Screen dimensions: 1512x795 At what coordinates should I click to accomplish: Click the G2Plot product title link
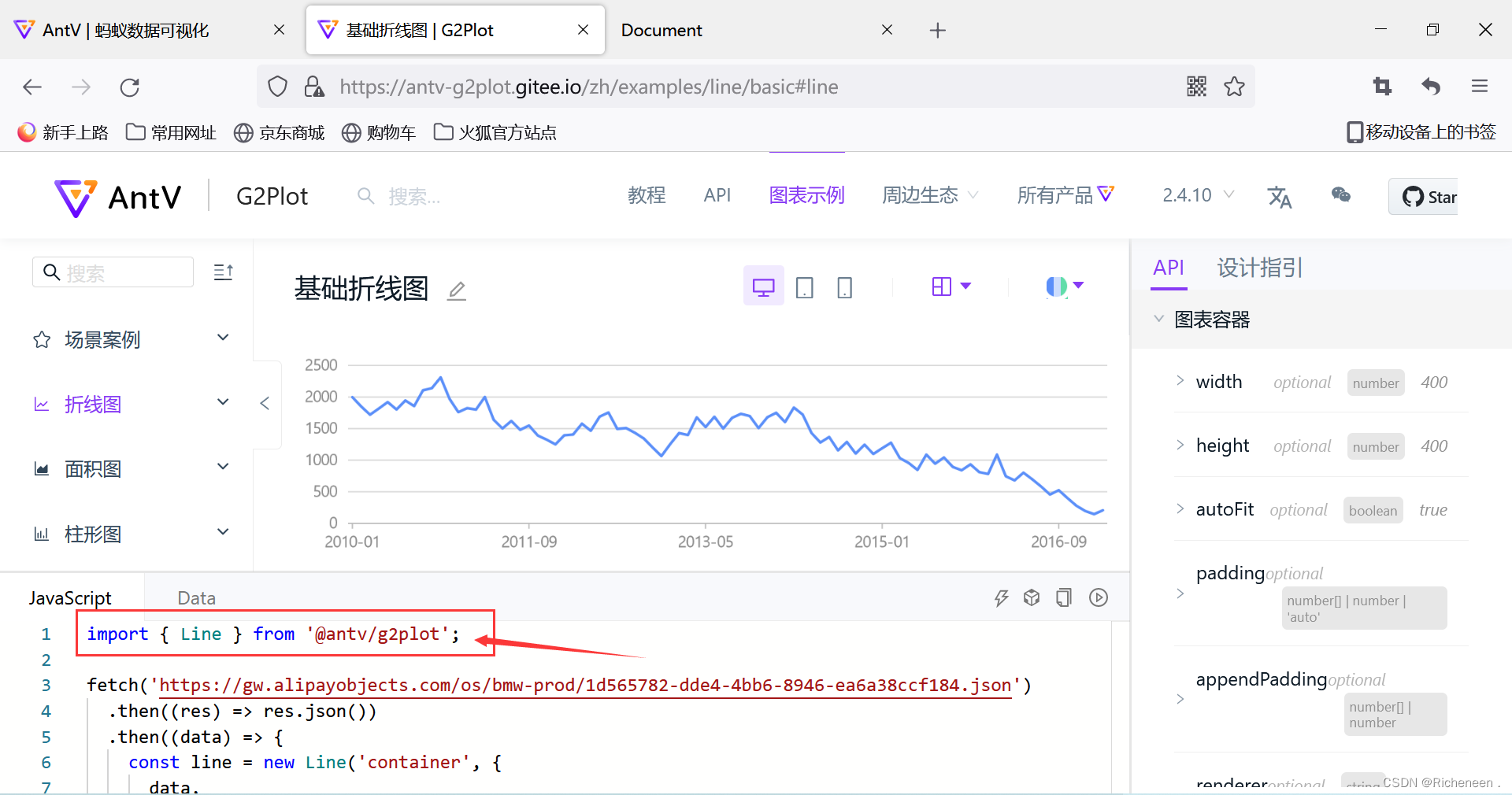click(272, 196)
